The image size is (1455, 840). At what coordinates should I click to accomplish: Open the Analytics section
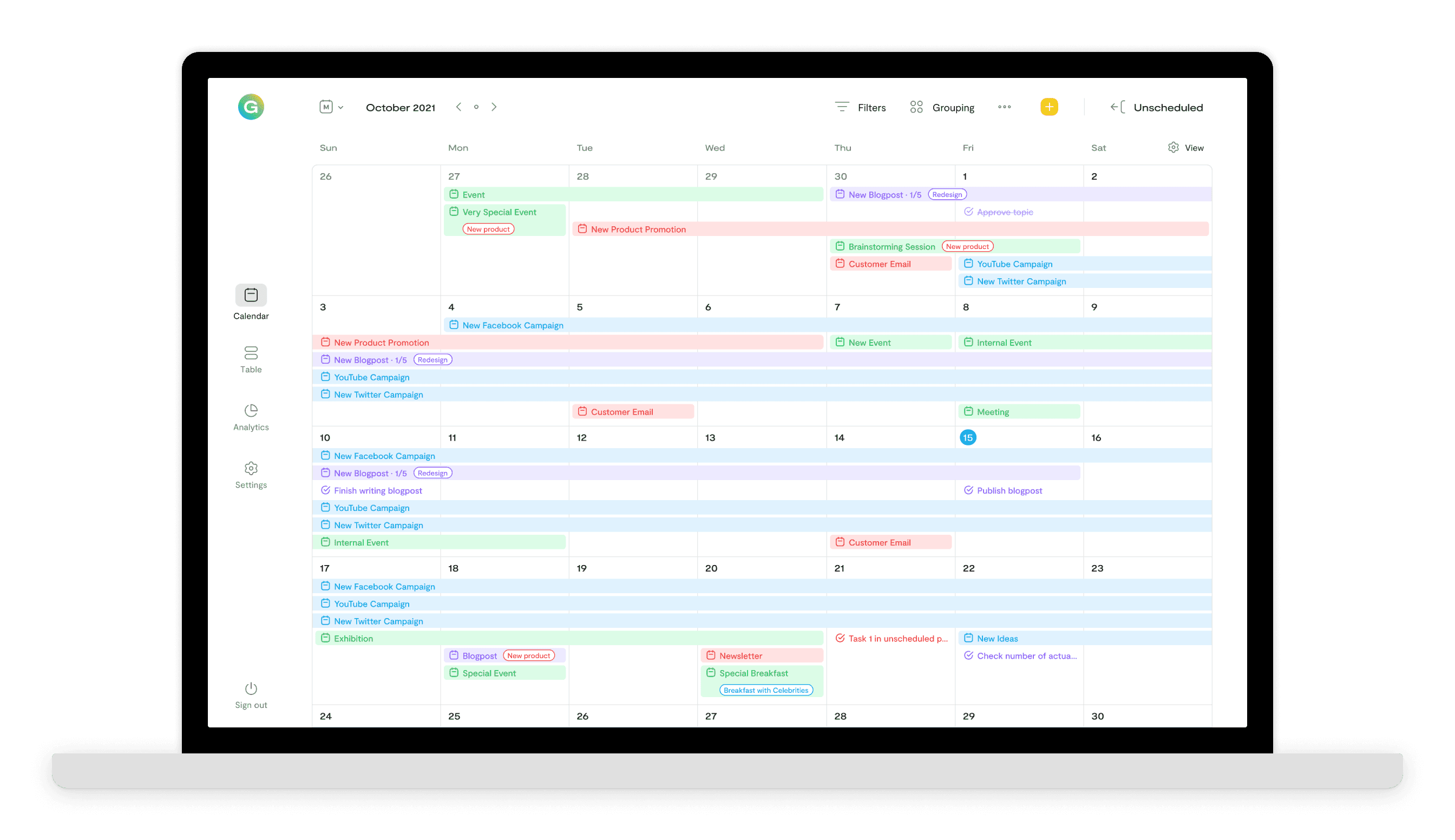click(x=251, y=417)
